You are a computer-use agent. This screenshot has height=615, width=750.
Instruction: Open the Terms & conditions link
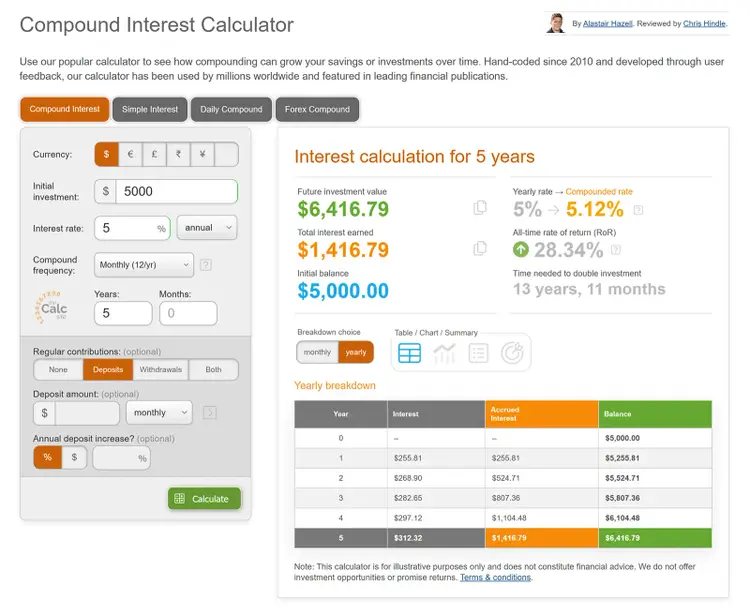(x=495, y=577)
